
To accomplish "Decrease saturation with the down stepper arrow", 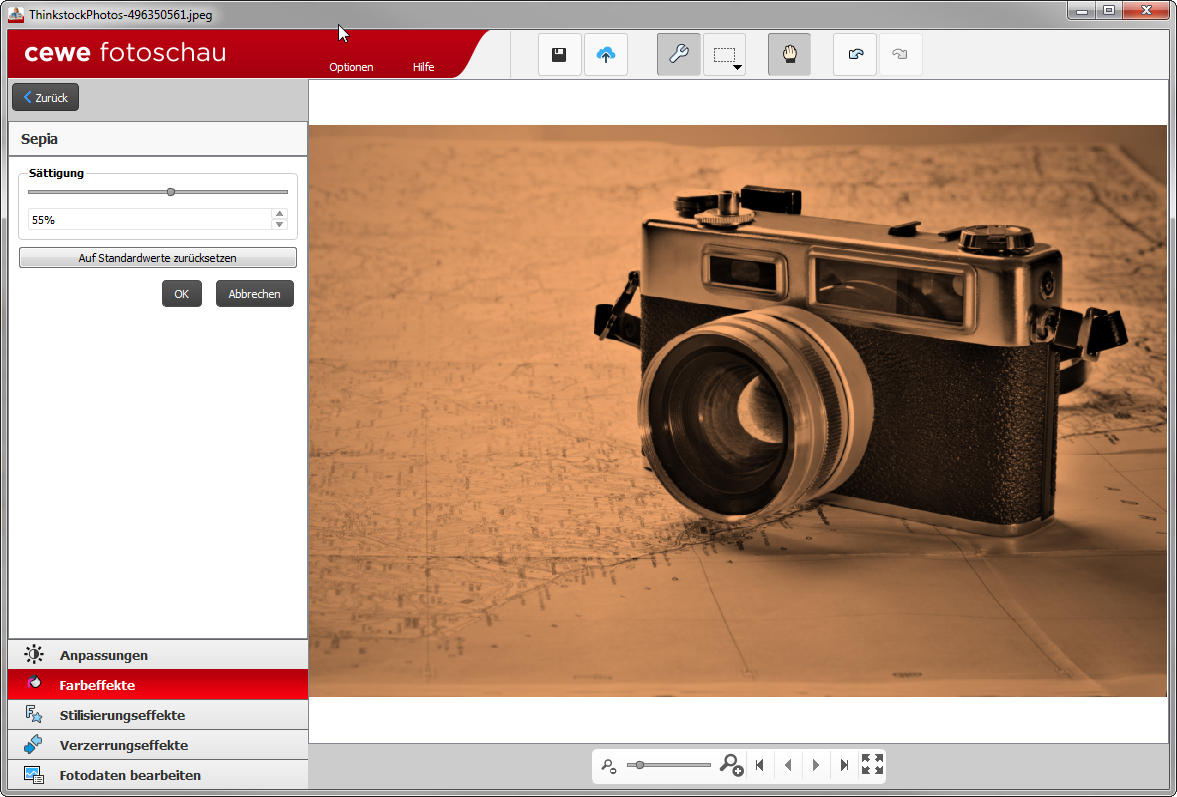I will [x=280, y=224].
